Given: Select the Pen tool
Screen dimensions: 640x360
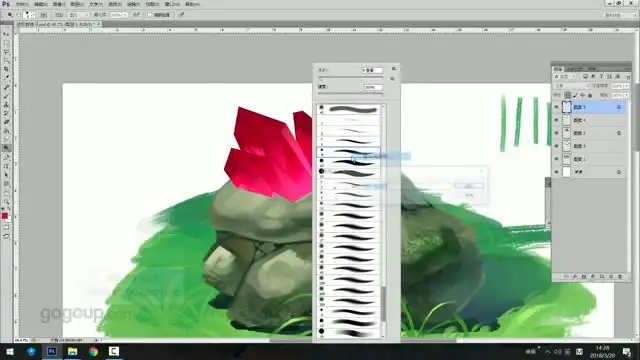Looking at the screenshot, I should tap(6, 157).
